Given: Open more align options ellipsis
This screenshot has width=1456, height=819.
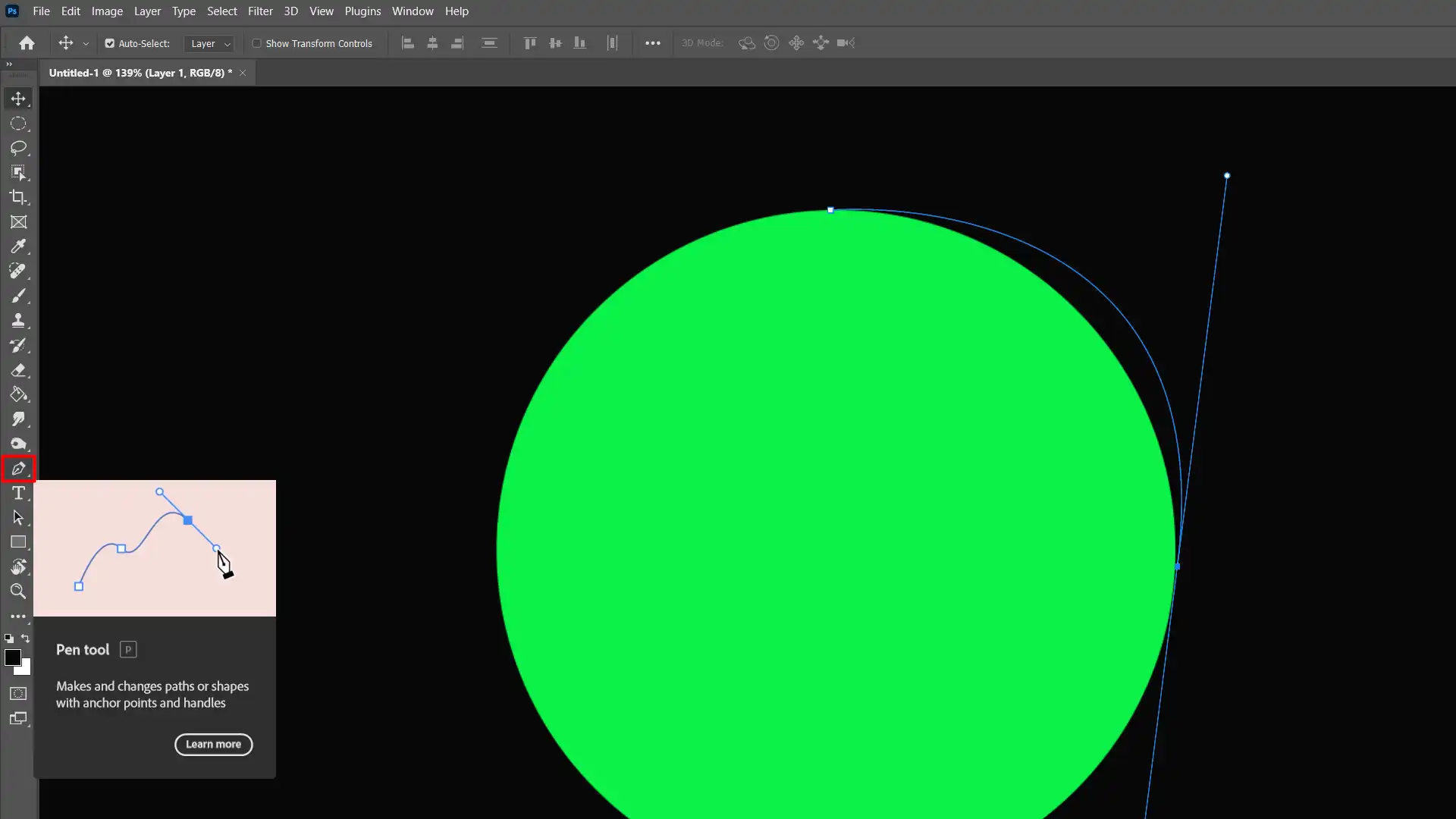Looking at the screenshot, I should click(653, 43).
